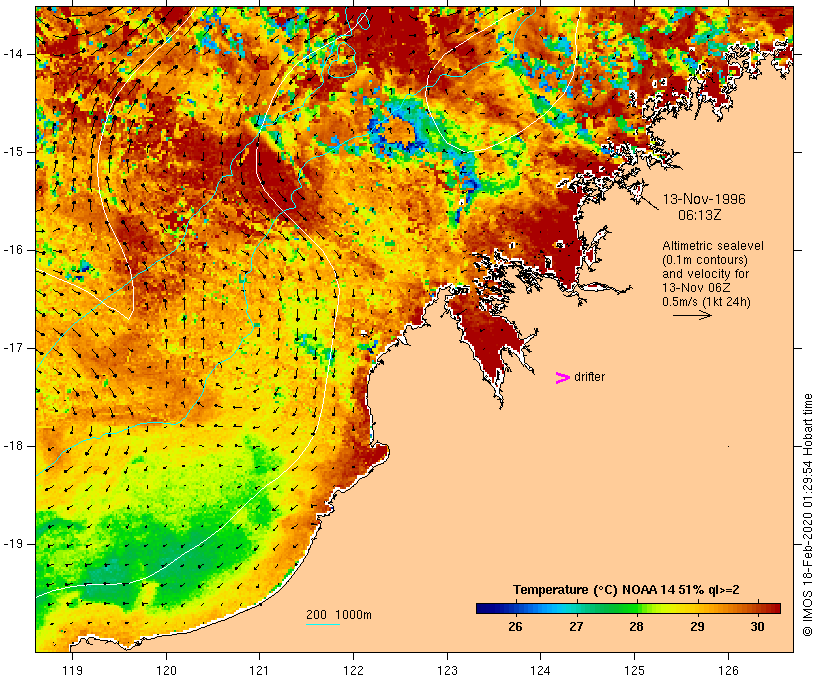
Task: Click the latitude label '-14'
Action: tap(13, 54)
